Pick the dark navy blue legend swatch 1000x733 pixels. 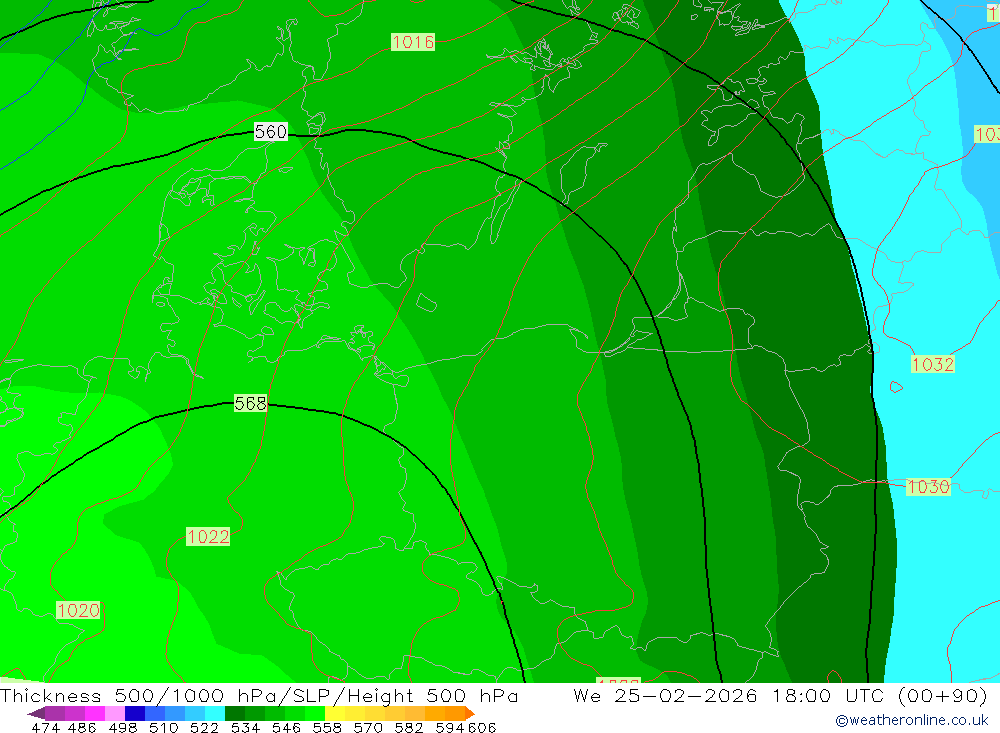[135, 713]
